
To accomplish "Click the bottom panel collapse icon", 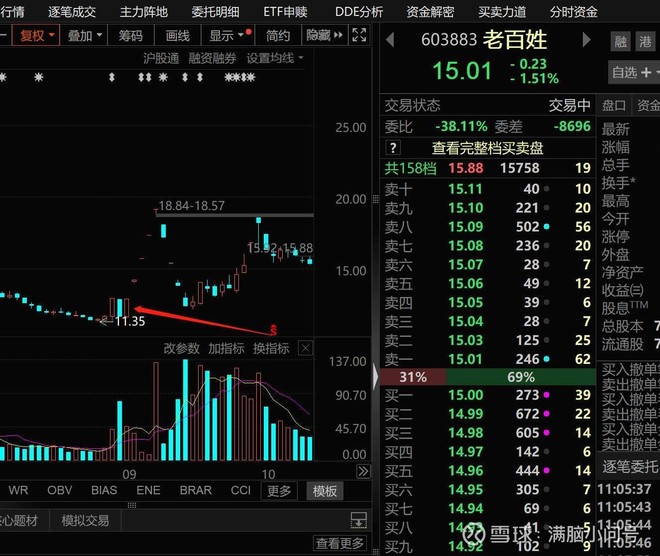I will point(359,520).
